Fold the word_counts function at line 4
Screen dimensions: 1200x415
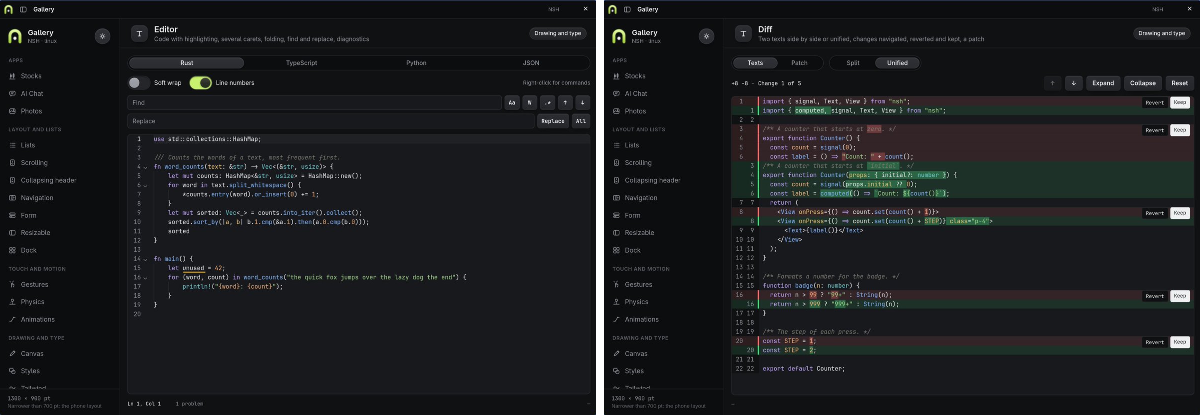(x=146, y=166)
